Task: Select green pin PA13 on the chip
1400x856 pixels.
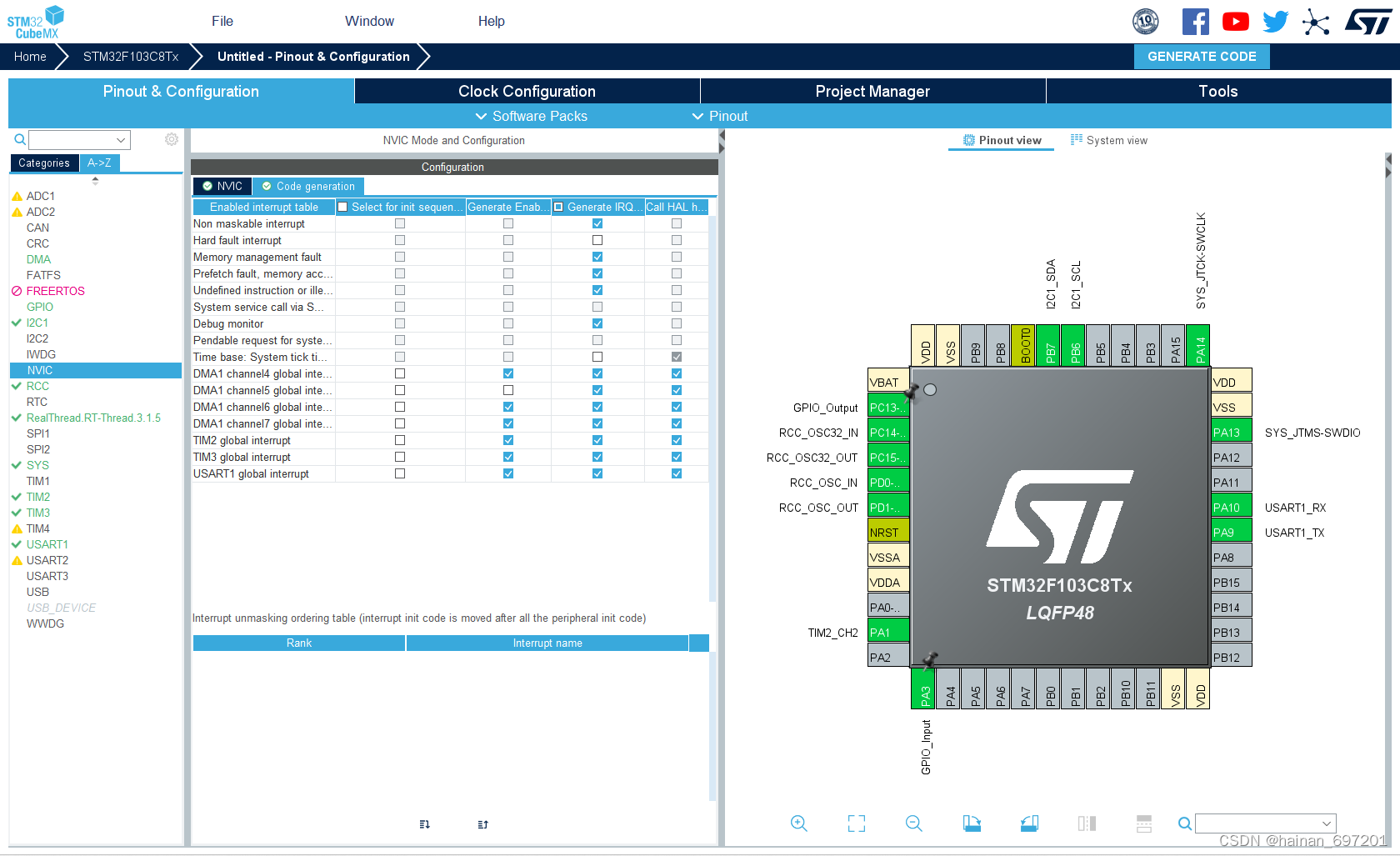Action: pyautogui.click(x=1231, y=432)
